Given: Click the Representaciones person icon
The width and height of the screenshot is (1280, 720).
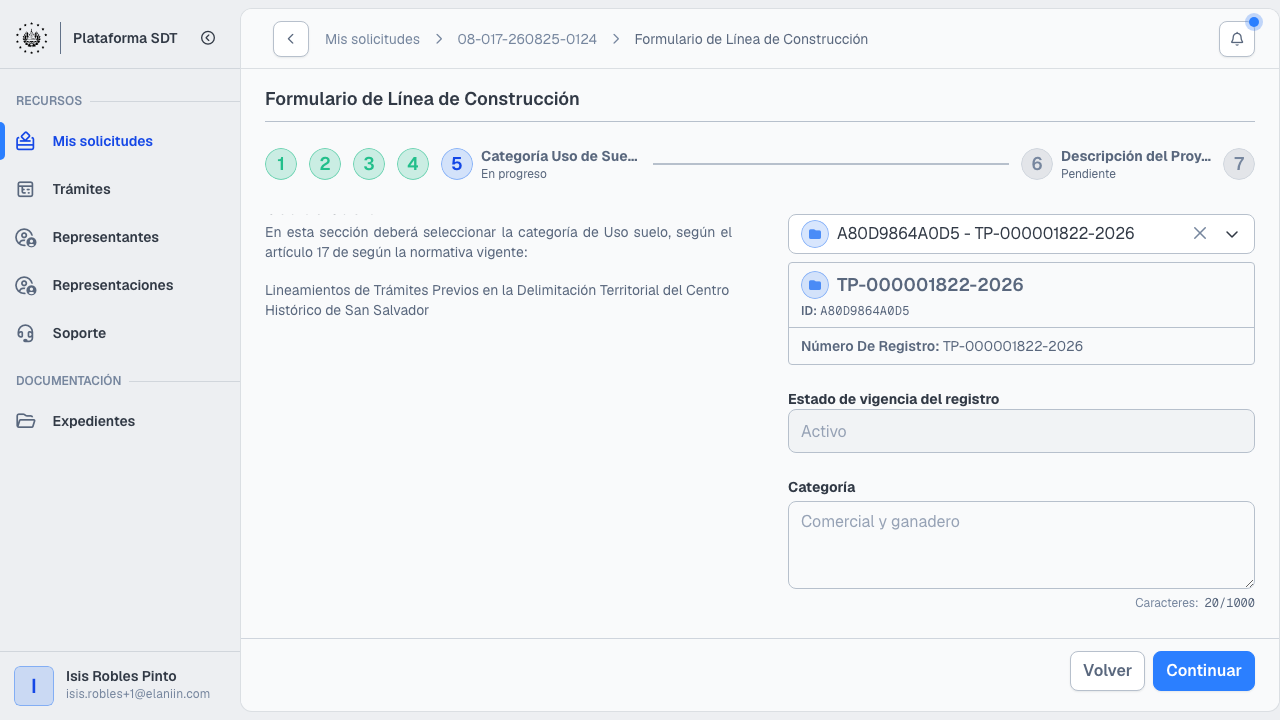Looking at the screenshot, I should click(x=26, y=285).
